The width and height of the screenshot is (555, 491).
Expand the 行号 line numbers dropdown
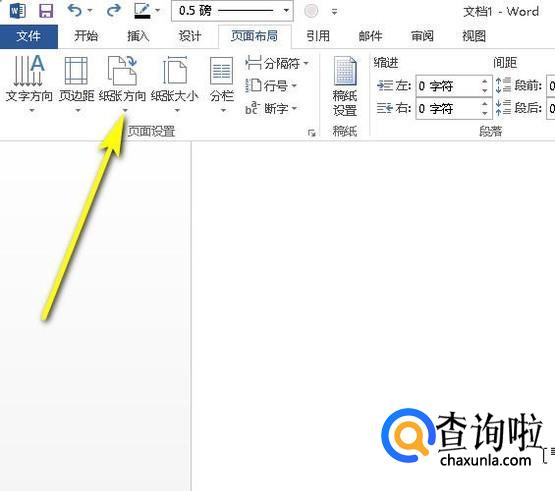click(271, 86)
